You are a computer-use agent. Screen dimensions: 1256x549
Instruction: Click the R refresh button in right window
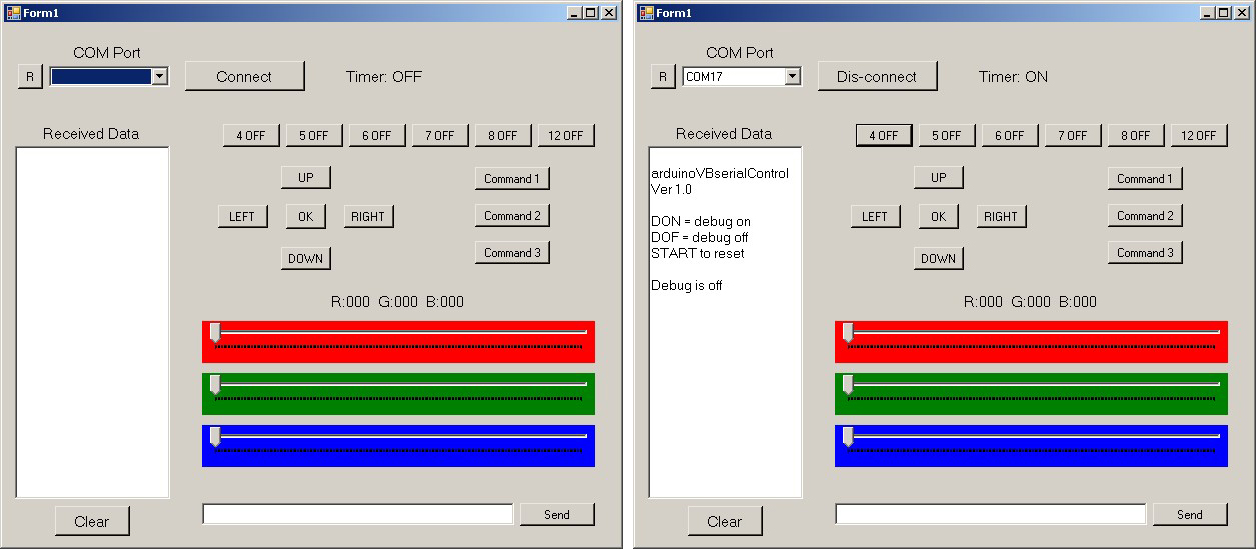click(x=662, y=77)
